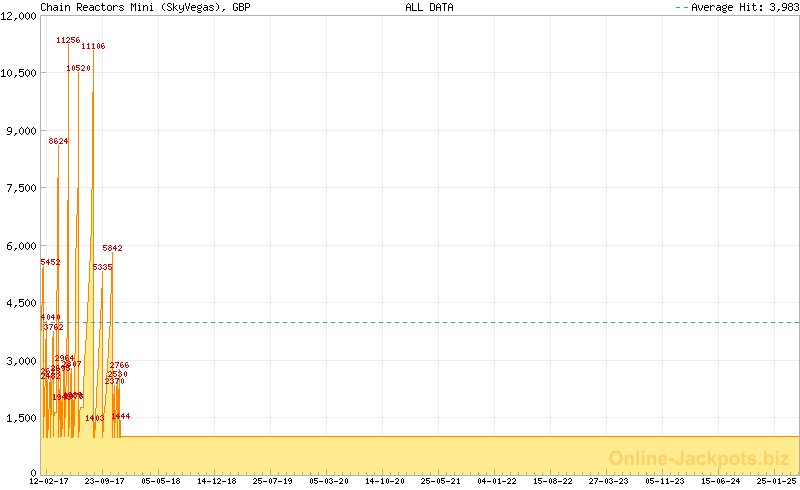This screenshot has width=800, height=490.
Task: Click the 5335 data label
Action: pos(102,267)
